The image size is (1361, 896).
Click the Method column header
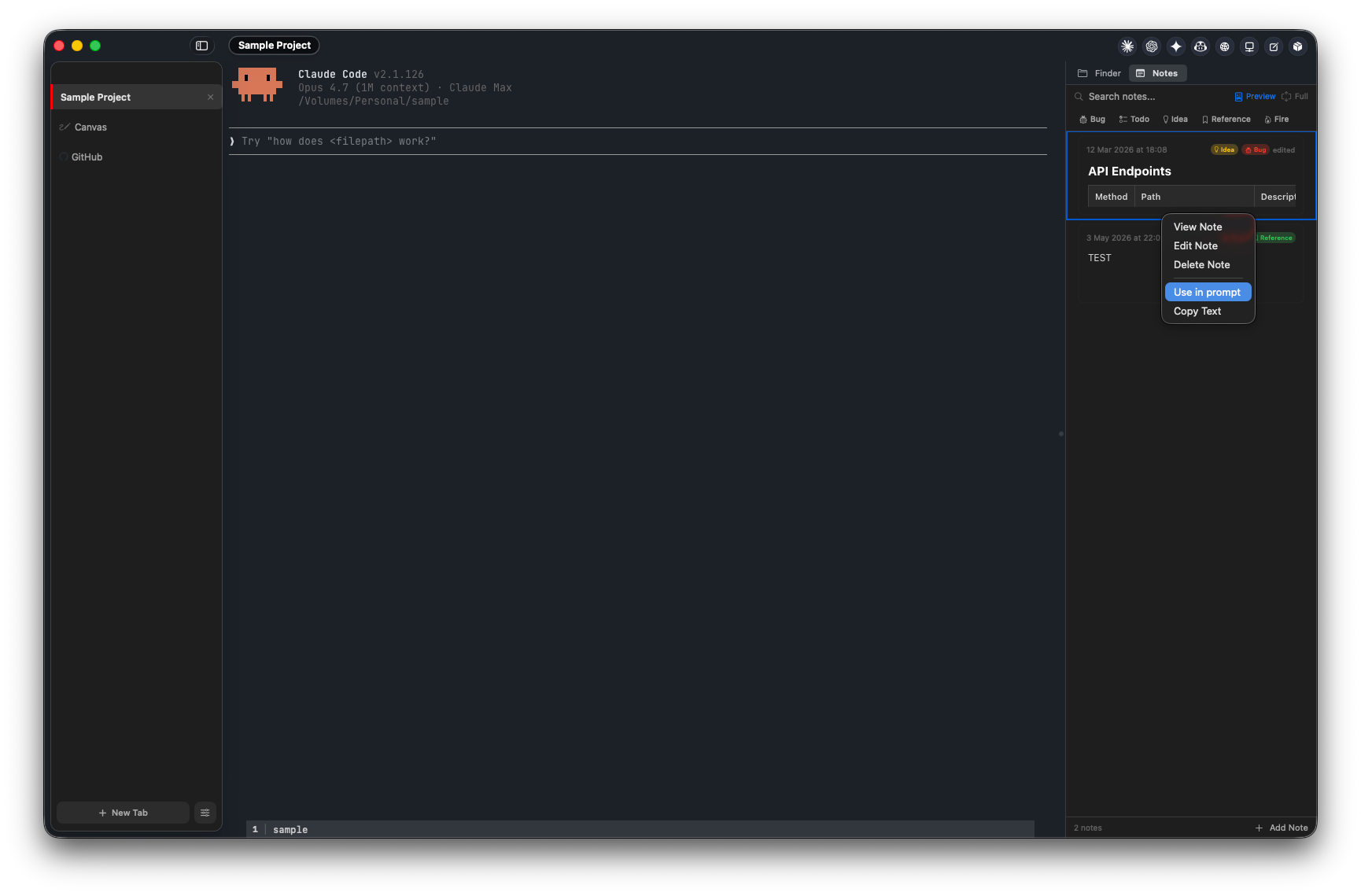[1111, 197]
